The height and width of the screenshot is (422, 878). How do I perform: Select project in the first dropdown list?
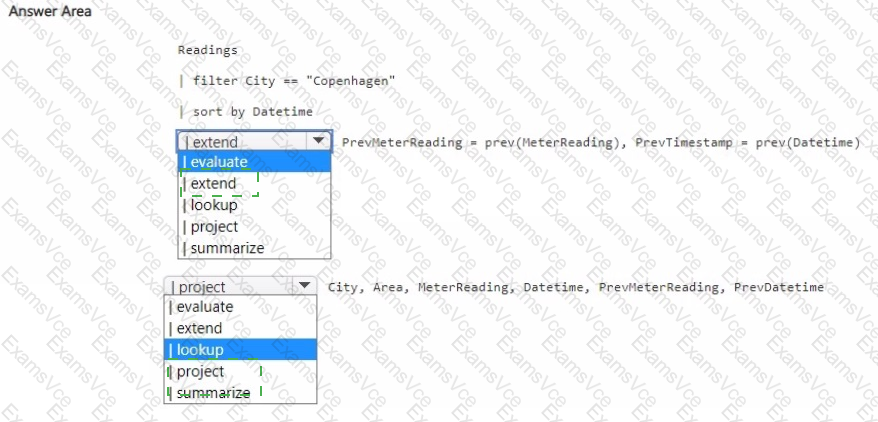point(254,227)
